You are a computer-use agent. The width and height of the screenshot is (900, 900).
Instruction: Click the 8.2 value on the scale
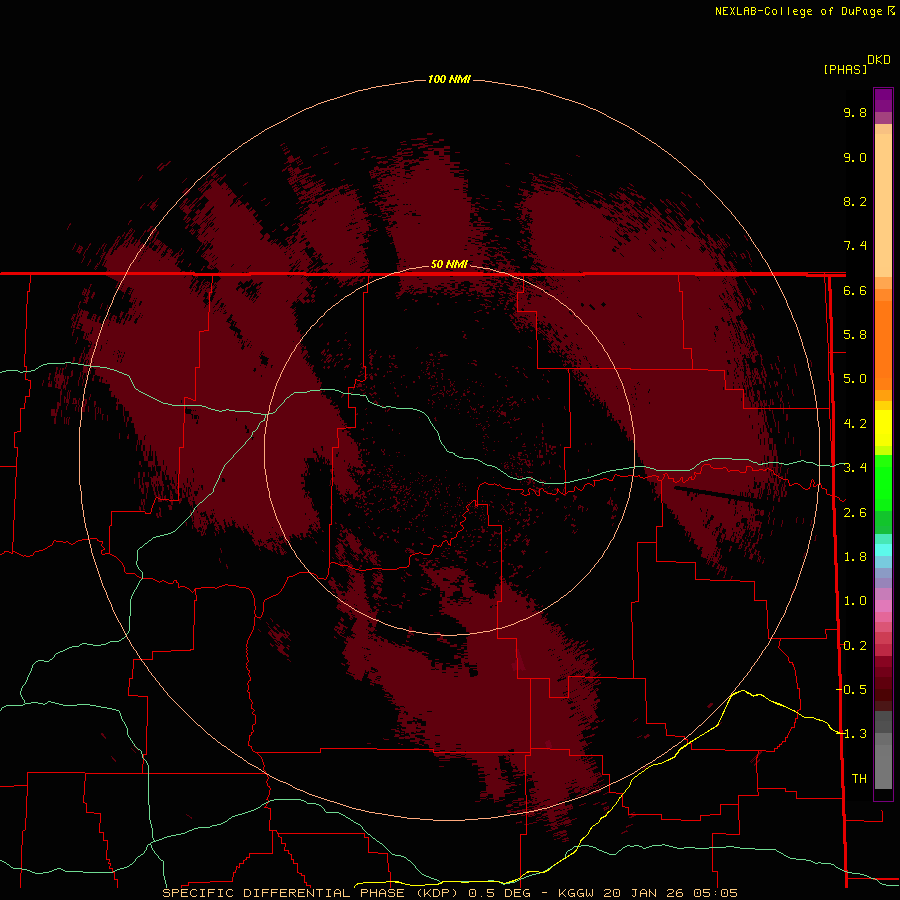855,201
